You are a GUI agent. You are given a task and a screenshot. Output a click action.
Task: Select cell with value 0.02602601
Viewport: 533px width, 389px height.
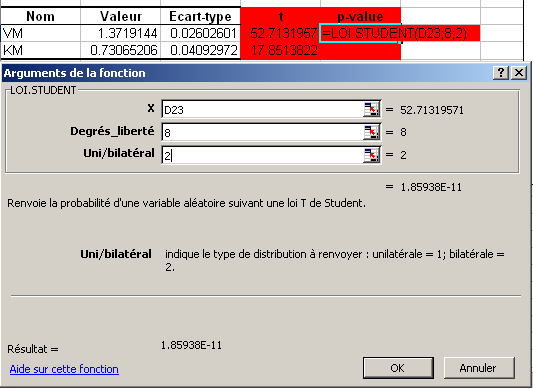200,33
